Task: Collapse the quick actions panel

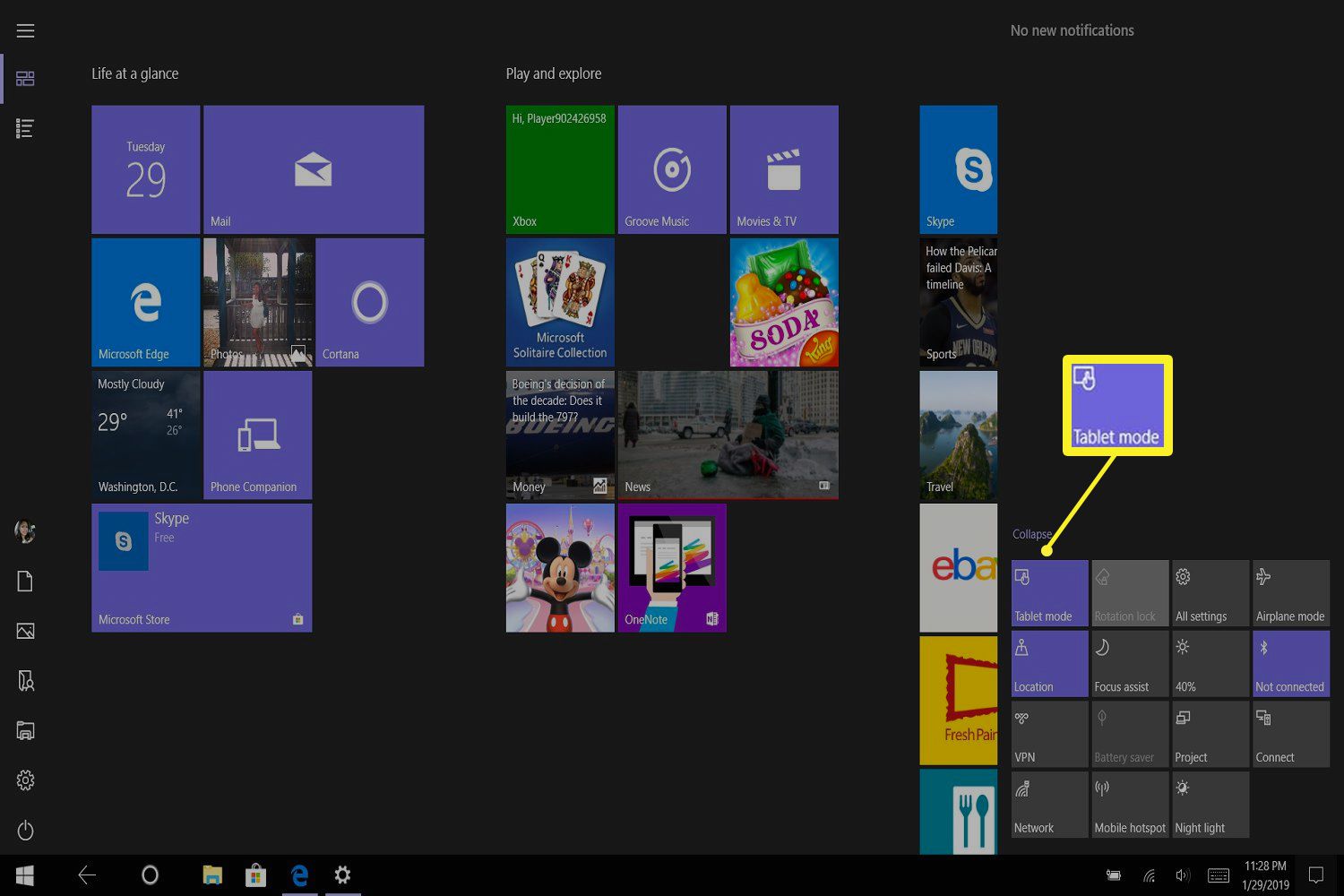Action: tap(1031, 534)
